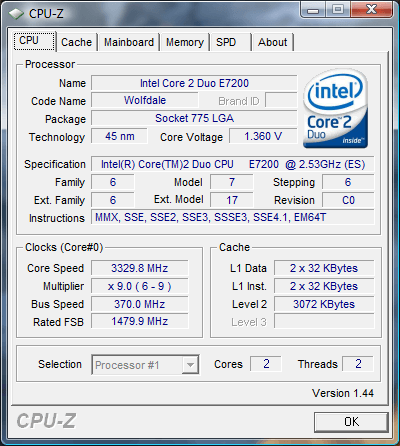Image resolution: width=400 pixels, height=446 pixels.
Task: Click the greyed Level 3 label
Action: pyautogui.click(x=249, y=322)
